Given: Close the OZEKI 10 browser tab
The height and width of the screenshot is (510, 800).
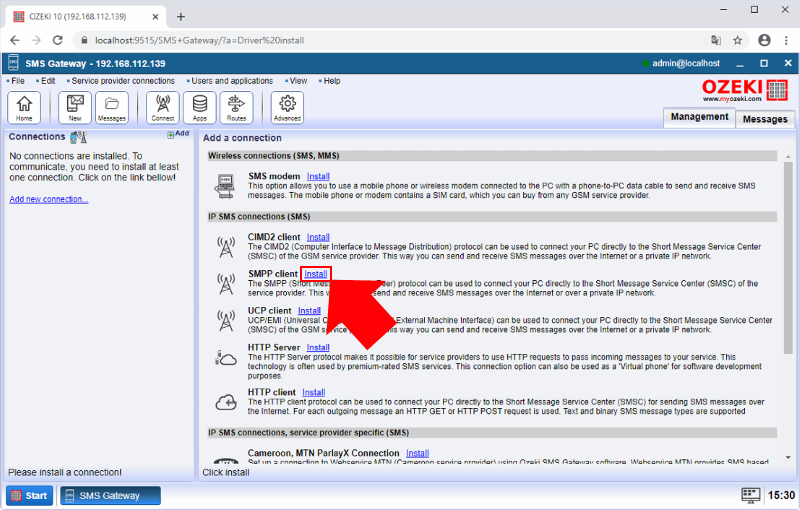Looking at the screenshot, I should click(x=155, y=16).
